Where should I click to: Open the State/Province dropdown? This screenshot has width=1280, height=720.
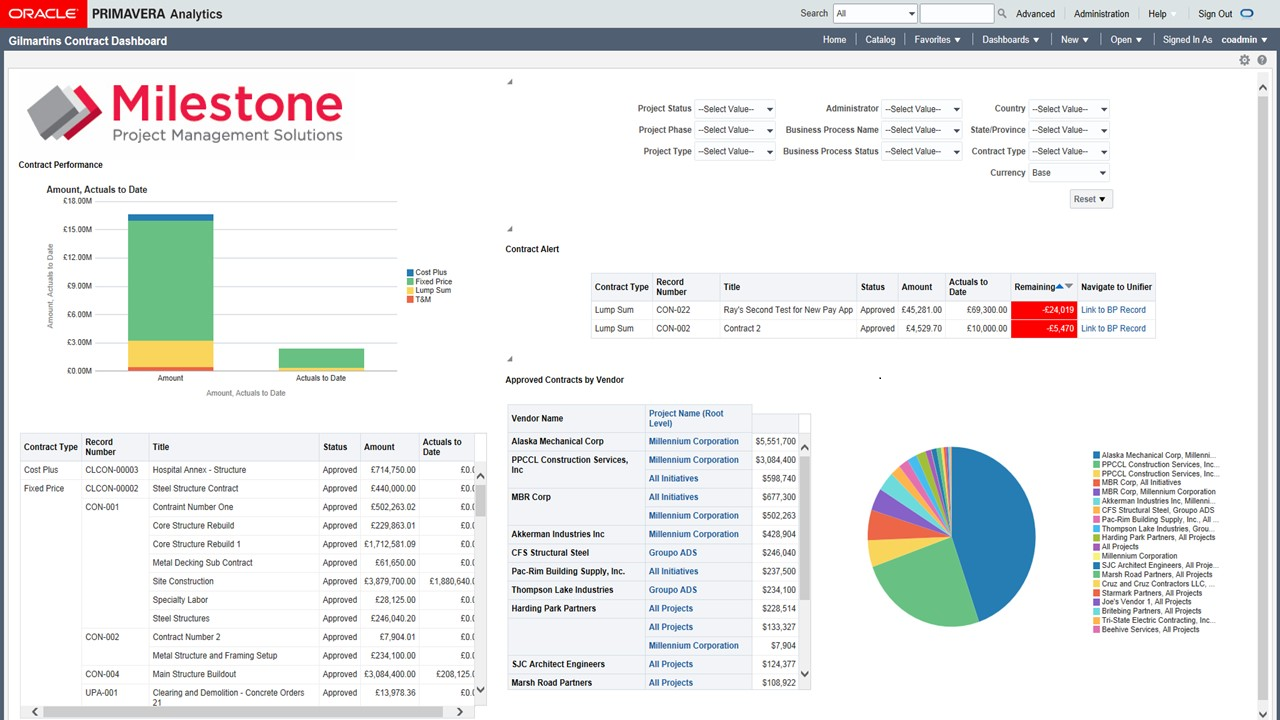pyautogui.click(x=1069, y=130)
